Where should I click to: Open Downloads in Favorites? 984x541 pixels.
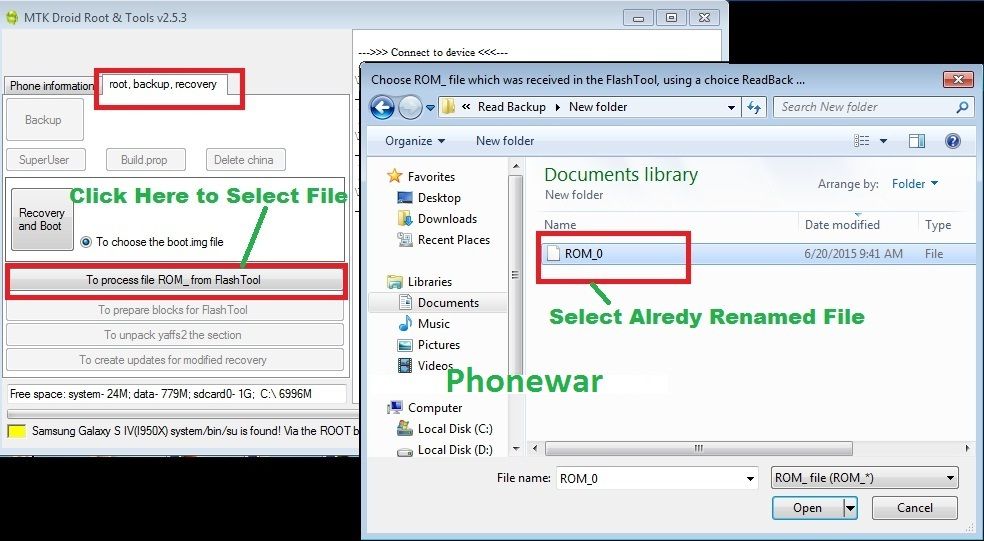point(447,219)
